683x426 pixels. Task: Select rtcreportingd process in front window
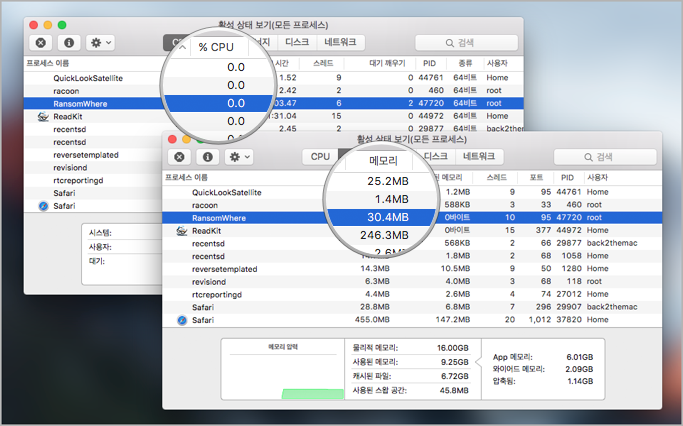(412, 294)
